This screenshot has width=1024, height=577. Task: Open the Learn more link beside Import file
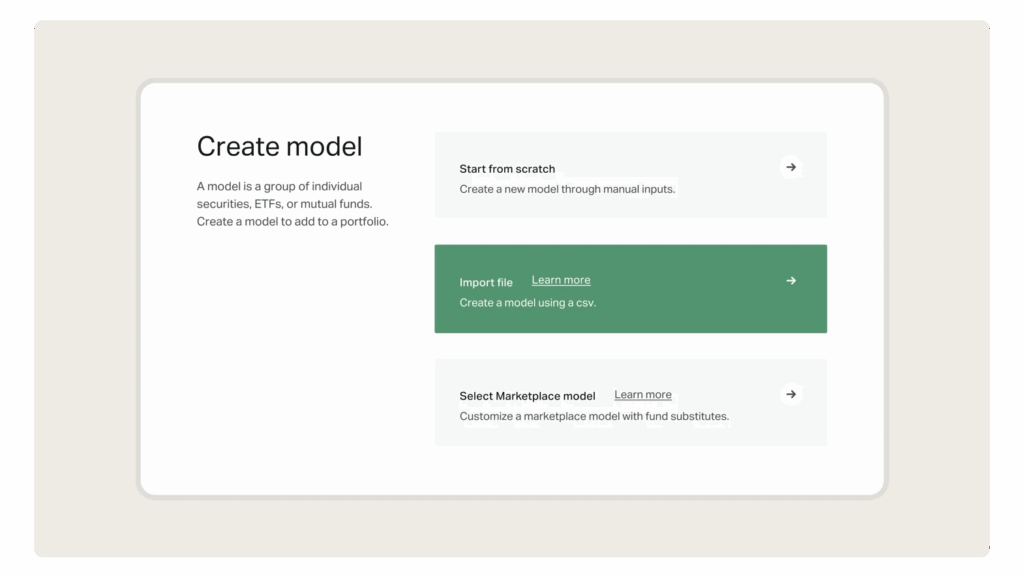(x=560, y=280)
